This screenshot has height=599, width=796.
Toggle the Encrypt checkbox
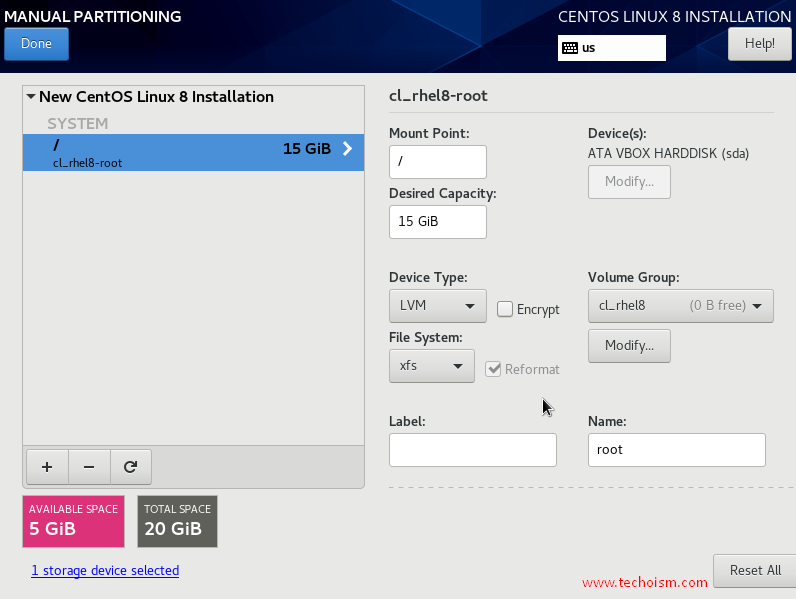tap(505, 309)
